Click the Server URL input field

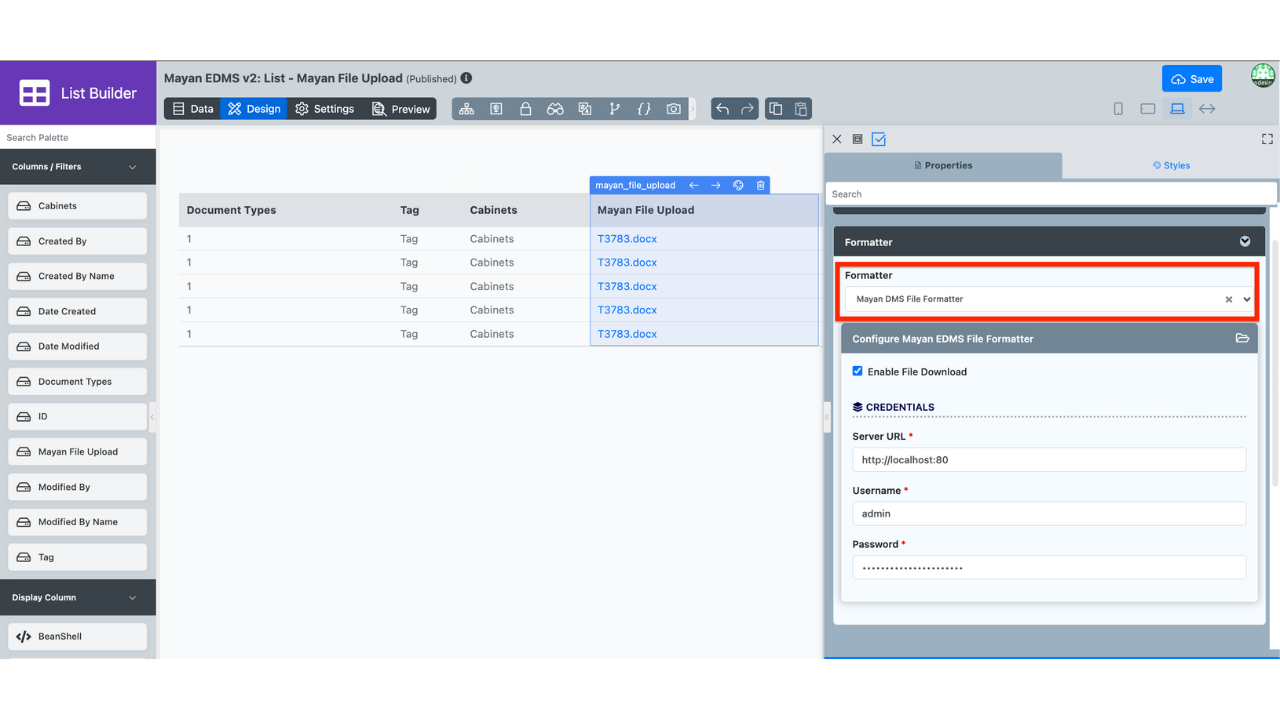[x=1048, y=460]
